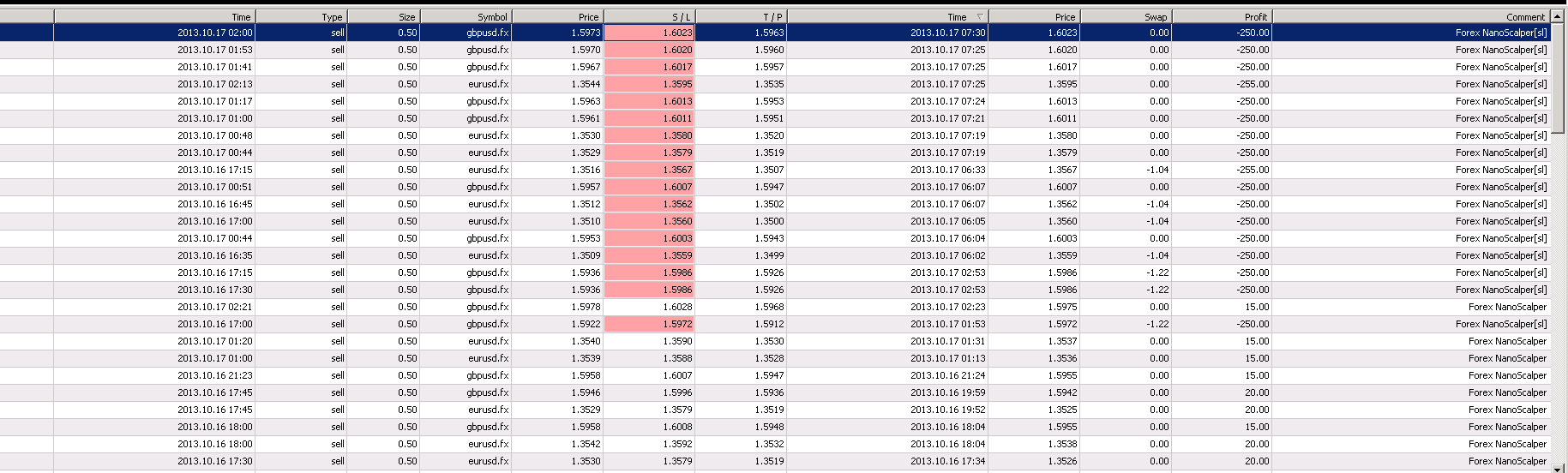Select the trade opened 2013.10.16 21:23
This screenshot has width=1568, height=473.
click(x=776, y=375)
